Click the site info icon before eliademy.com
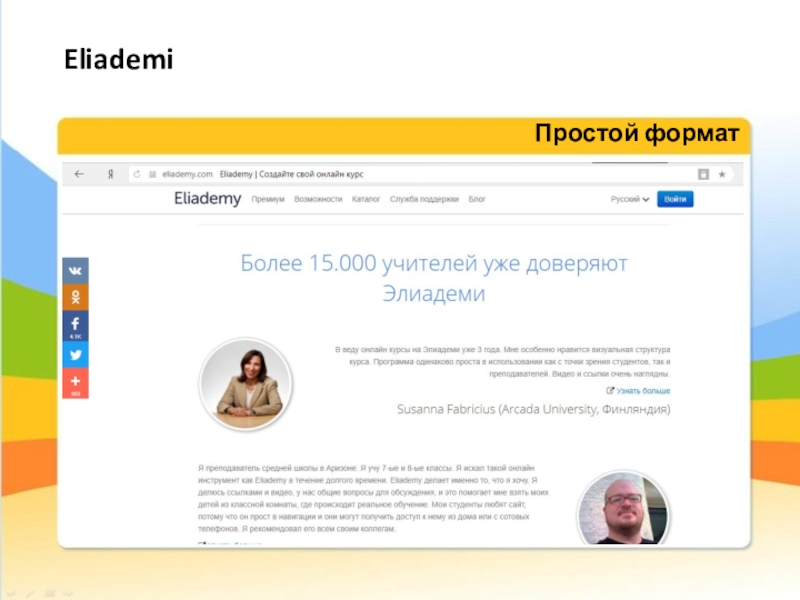 (x=152, y=174)
